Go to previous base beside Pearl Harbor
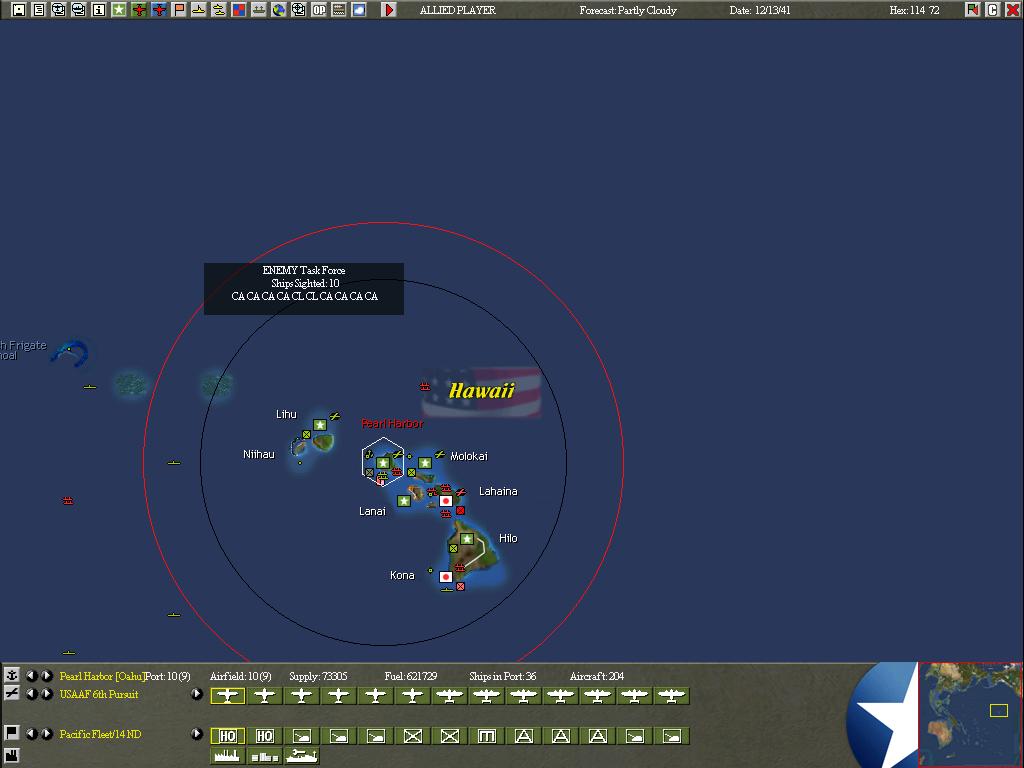The height and width of the screenshot is (768, 1024). pyautogui.click(x=31, y=675)
